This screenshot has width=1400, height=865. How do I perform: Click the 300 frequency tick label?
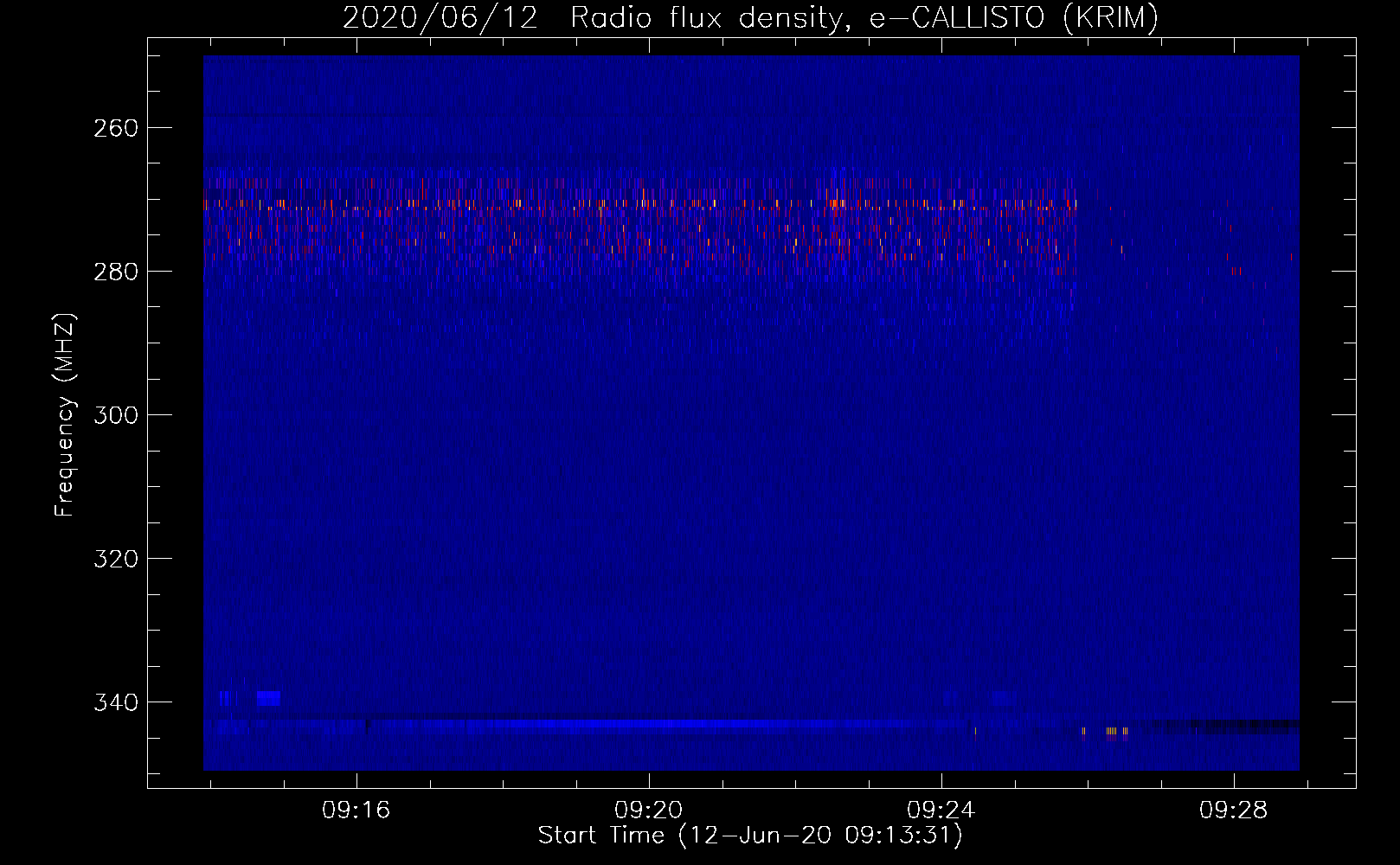[x=116, y=415]
